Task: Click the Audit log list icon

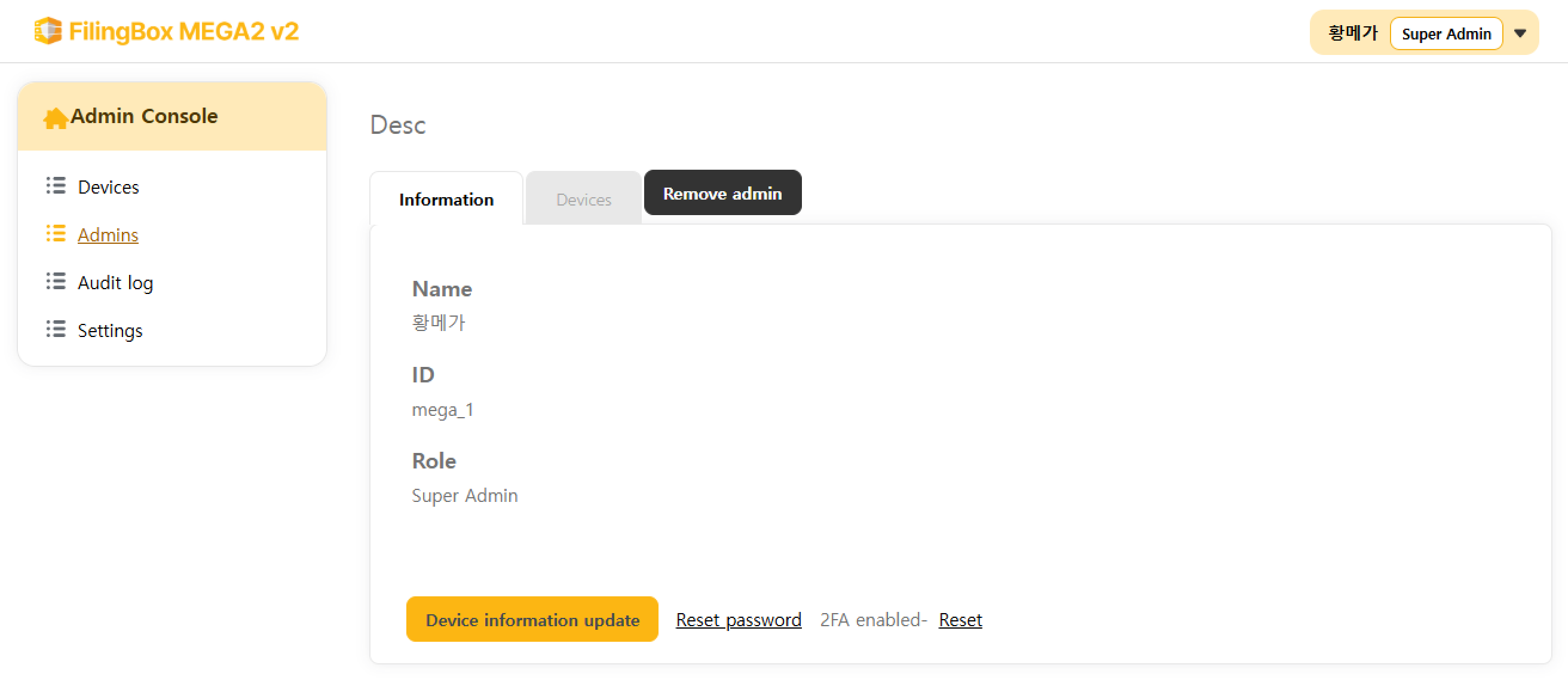Action: coord(56,281)
